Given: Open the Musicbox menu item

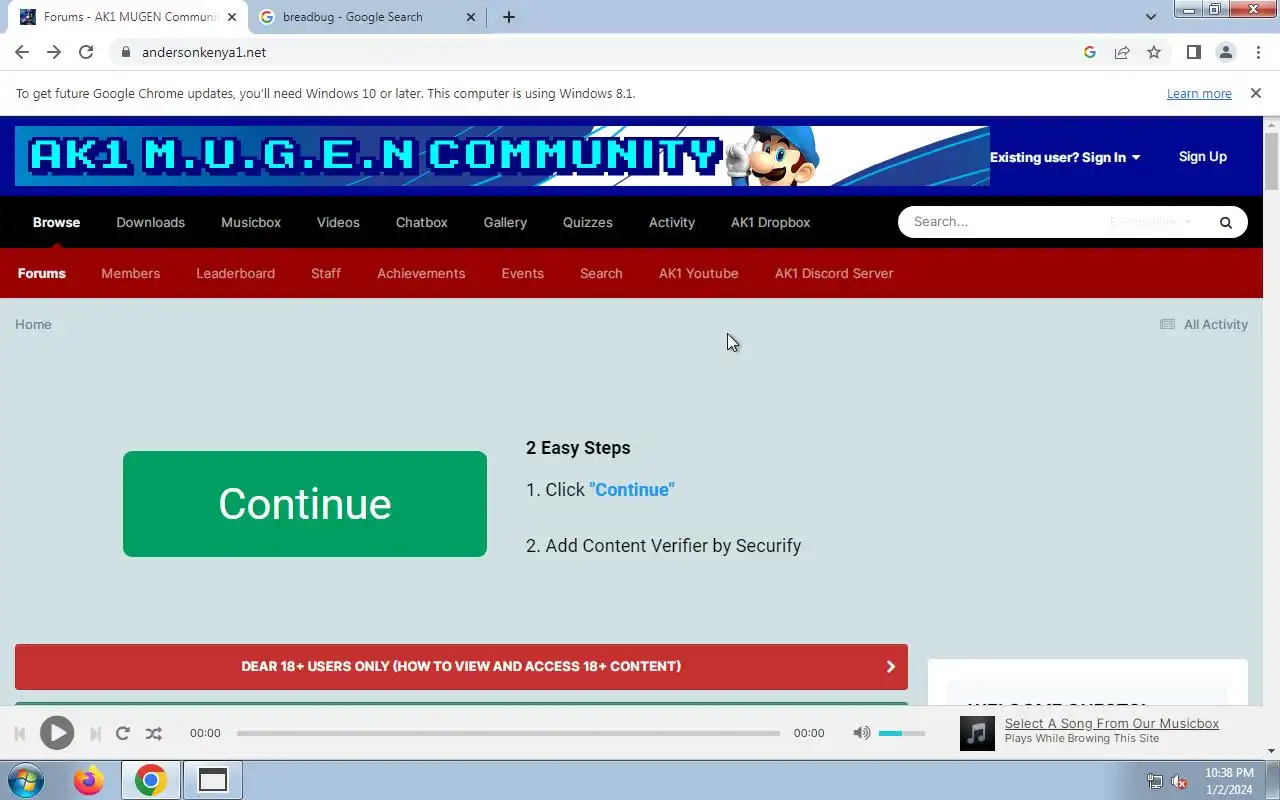Looking at the screenshot, I should point(251,222).
